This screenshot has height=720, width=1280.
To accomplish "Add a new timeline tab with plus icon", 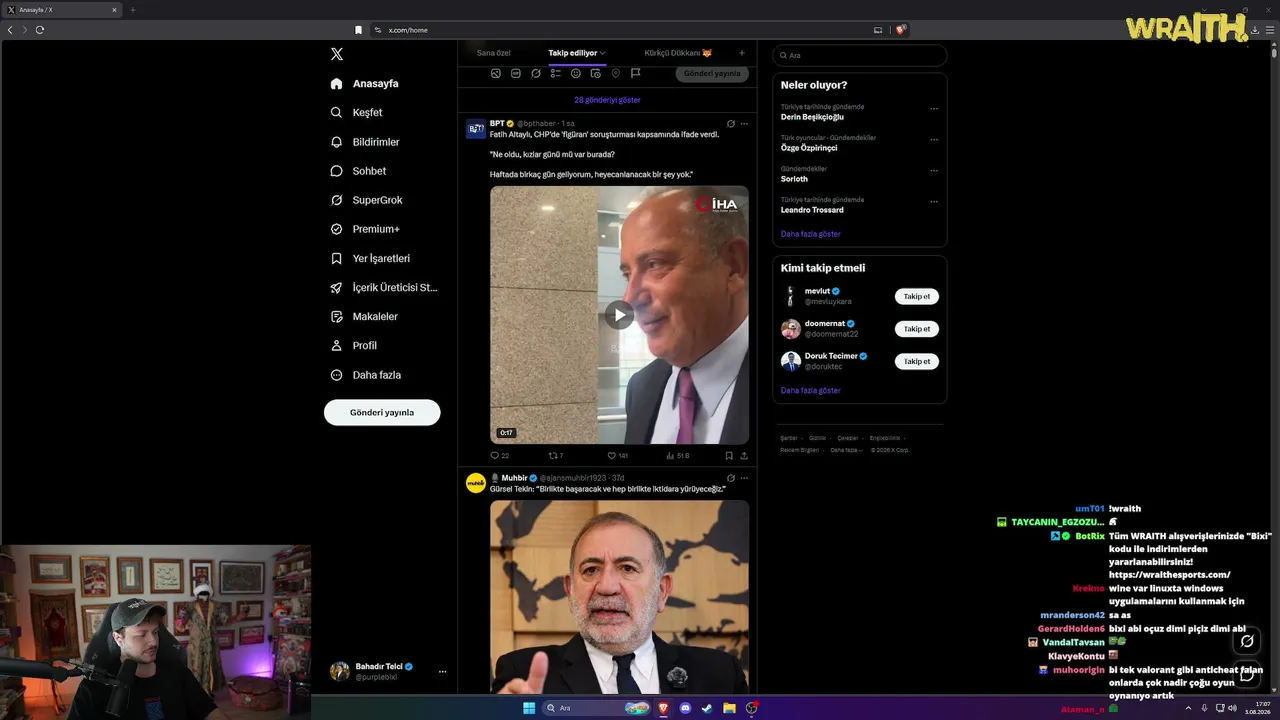I will [x=741, y=53].
